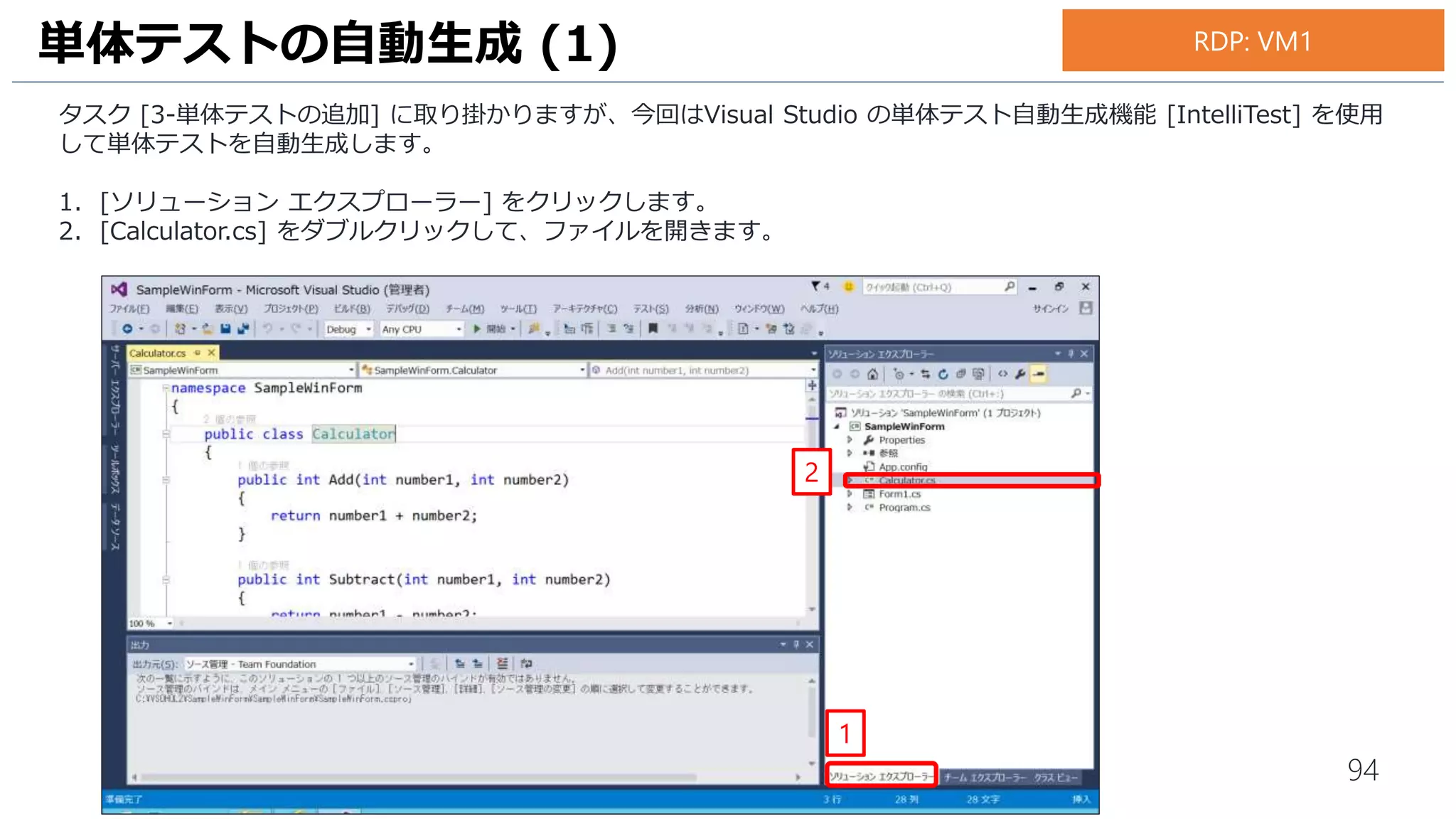Screen dimensions: 1456x819
Task: Open the ウィンドウ(W) menu
Action: [759, 309]
